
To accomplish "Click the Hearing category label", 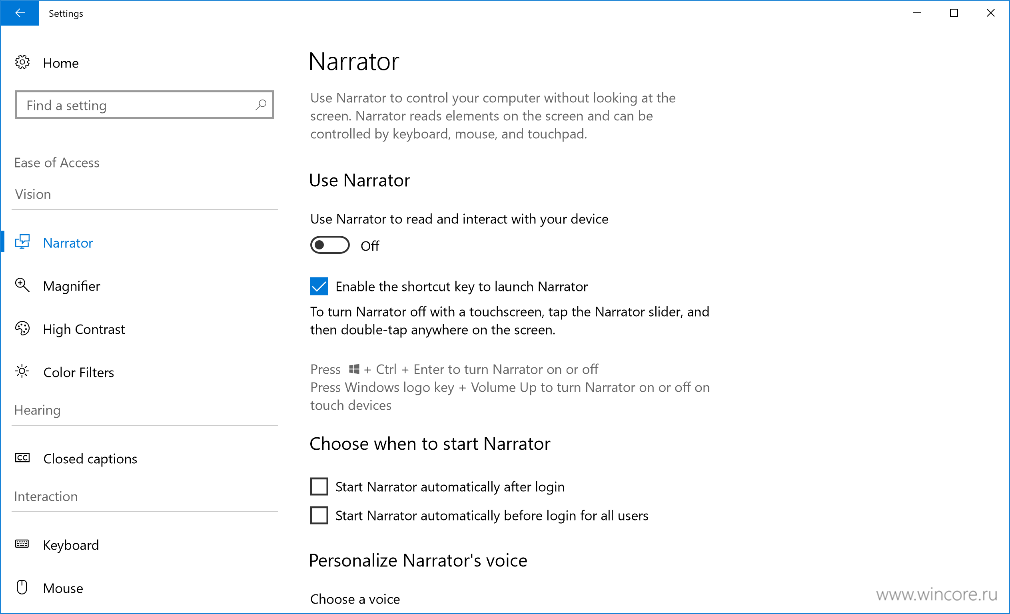I will pyautogui.click(x=37, y=410).
